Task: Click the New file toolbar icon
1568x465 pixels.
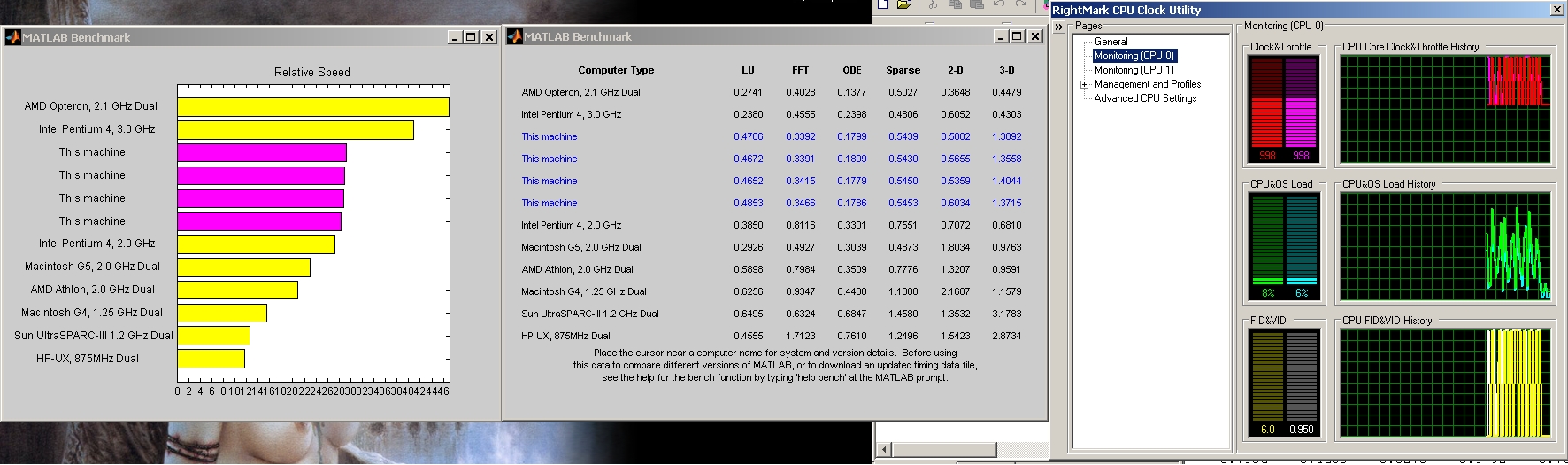Action: tap(883, 4)
